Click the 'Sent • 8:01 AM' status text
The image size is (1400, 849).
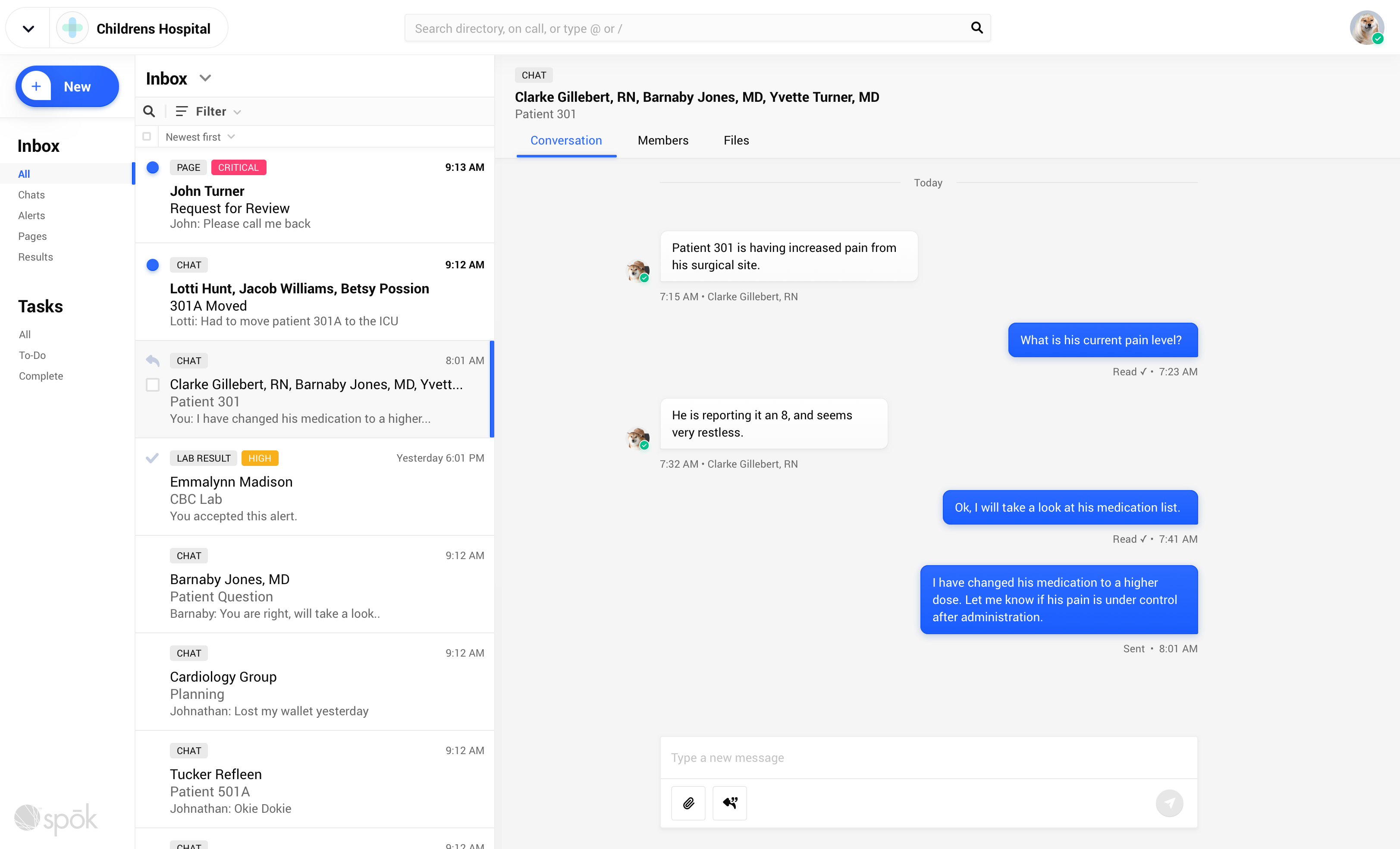(1160, 648)
